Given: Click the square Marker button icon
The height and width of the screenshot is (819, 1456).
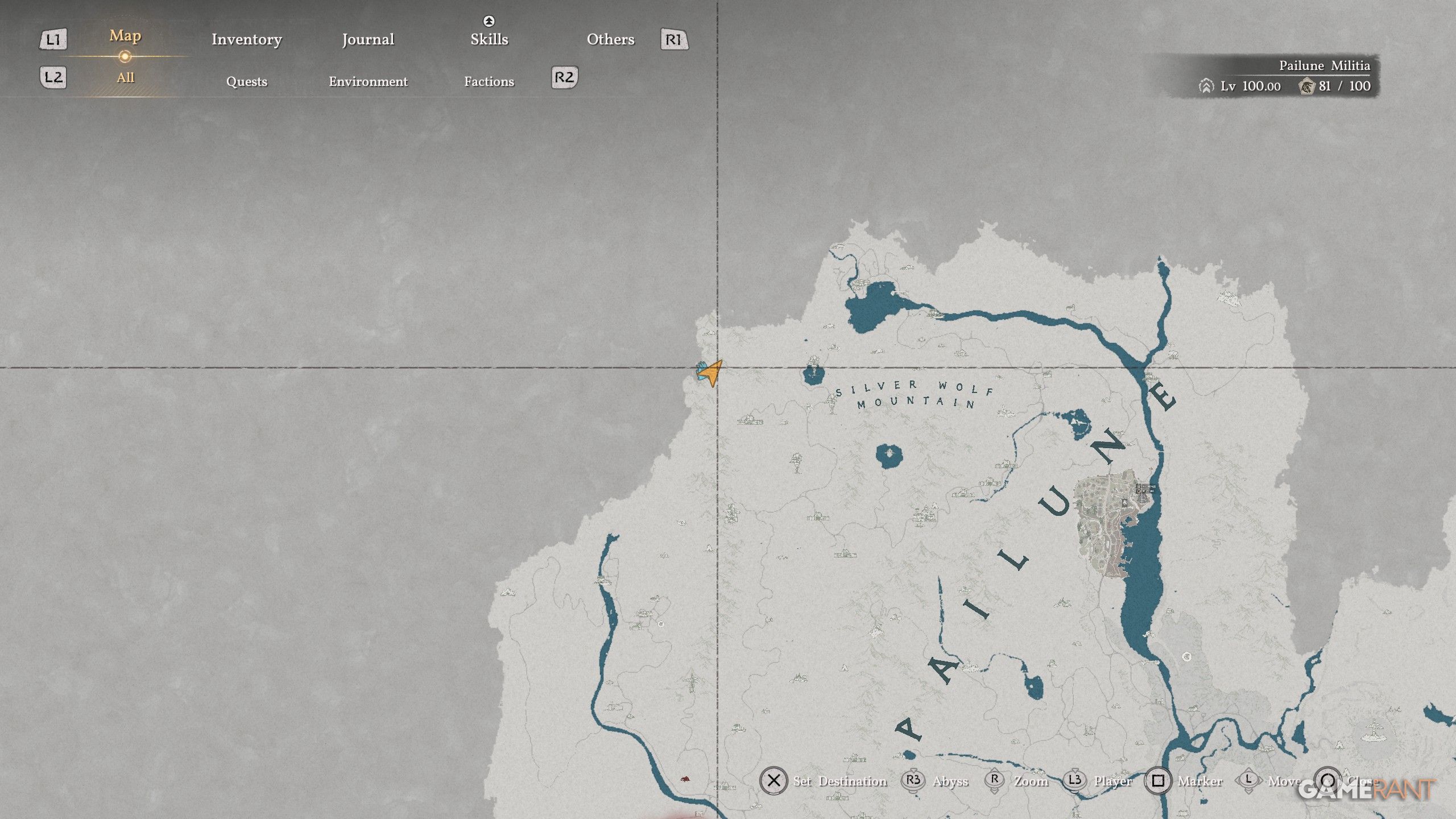Looking at the screenshot, I should tap(1158, 781).
